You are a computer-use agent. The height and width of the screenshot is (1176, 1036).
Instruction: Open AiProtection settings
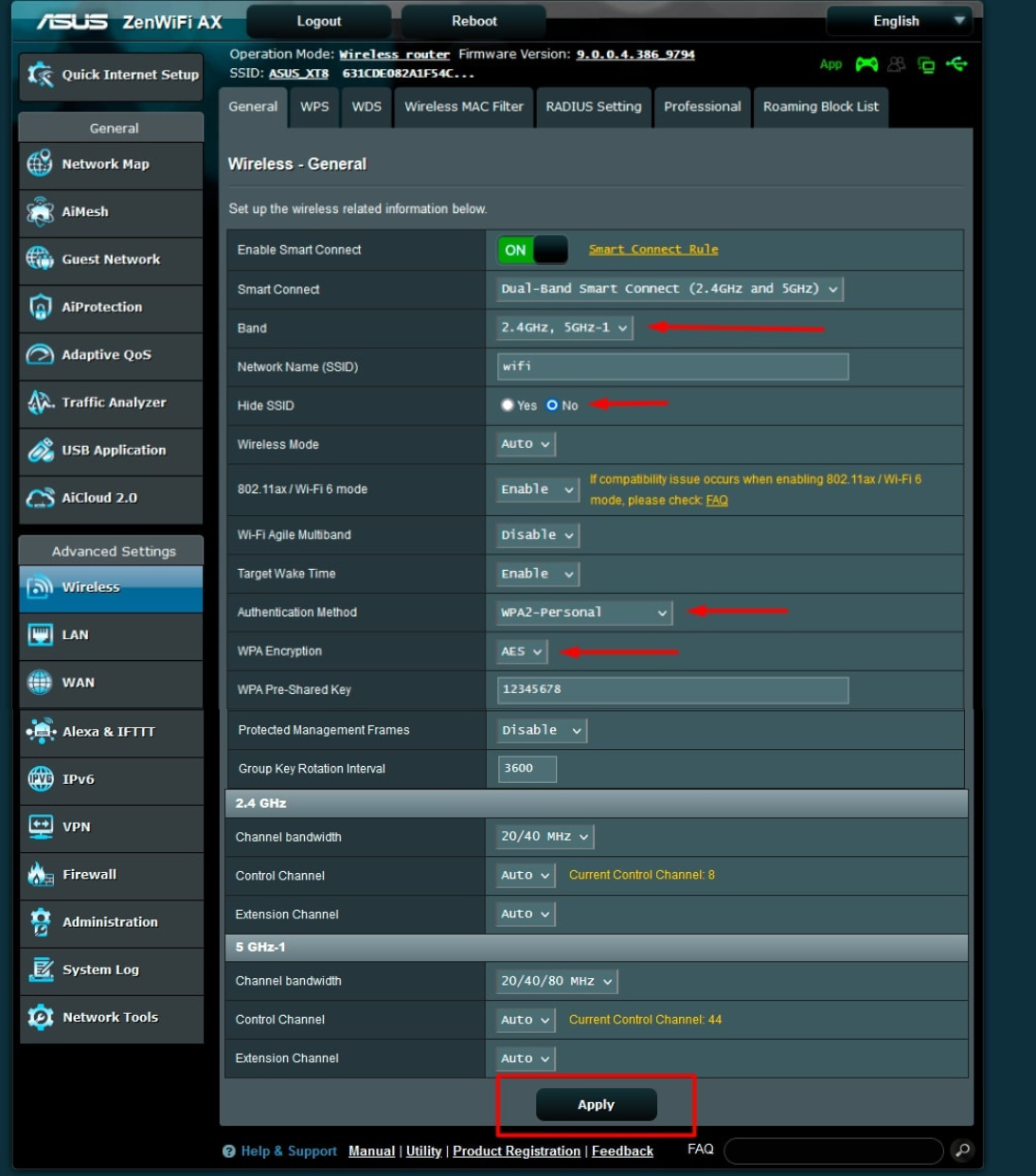[100, 307]
